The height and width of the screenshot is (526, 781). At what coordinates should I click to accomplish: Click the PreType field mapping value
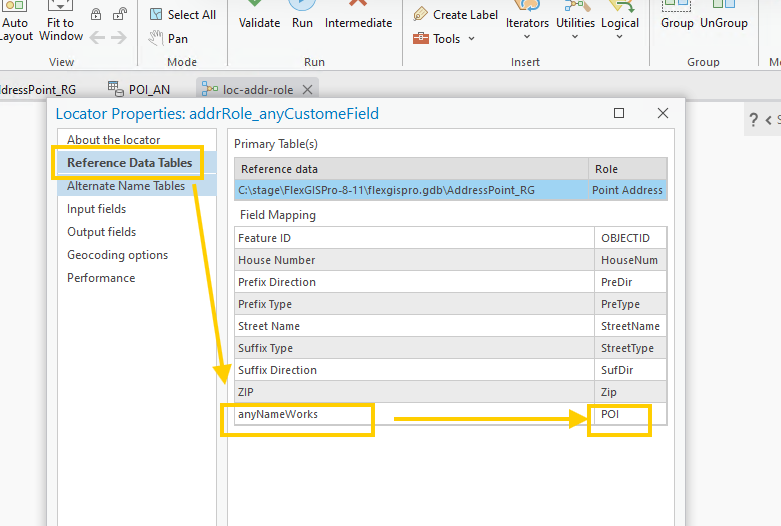pos(630,304)
